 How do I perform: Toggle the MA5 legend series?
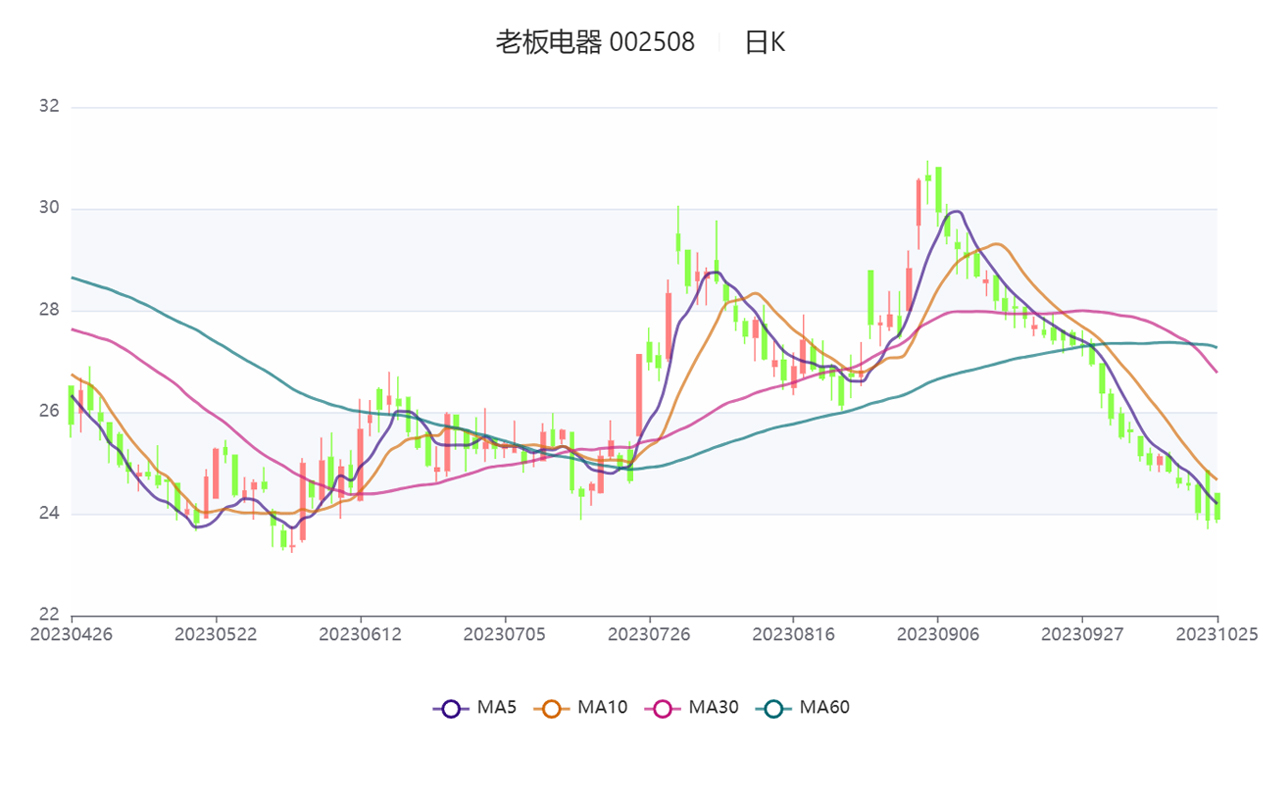[x=475, y=707]
